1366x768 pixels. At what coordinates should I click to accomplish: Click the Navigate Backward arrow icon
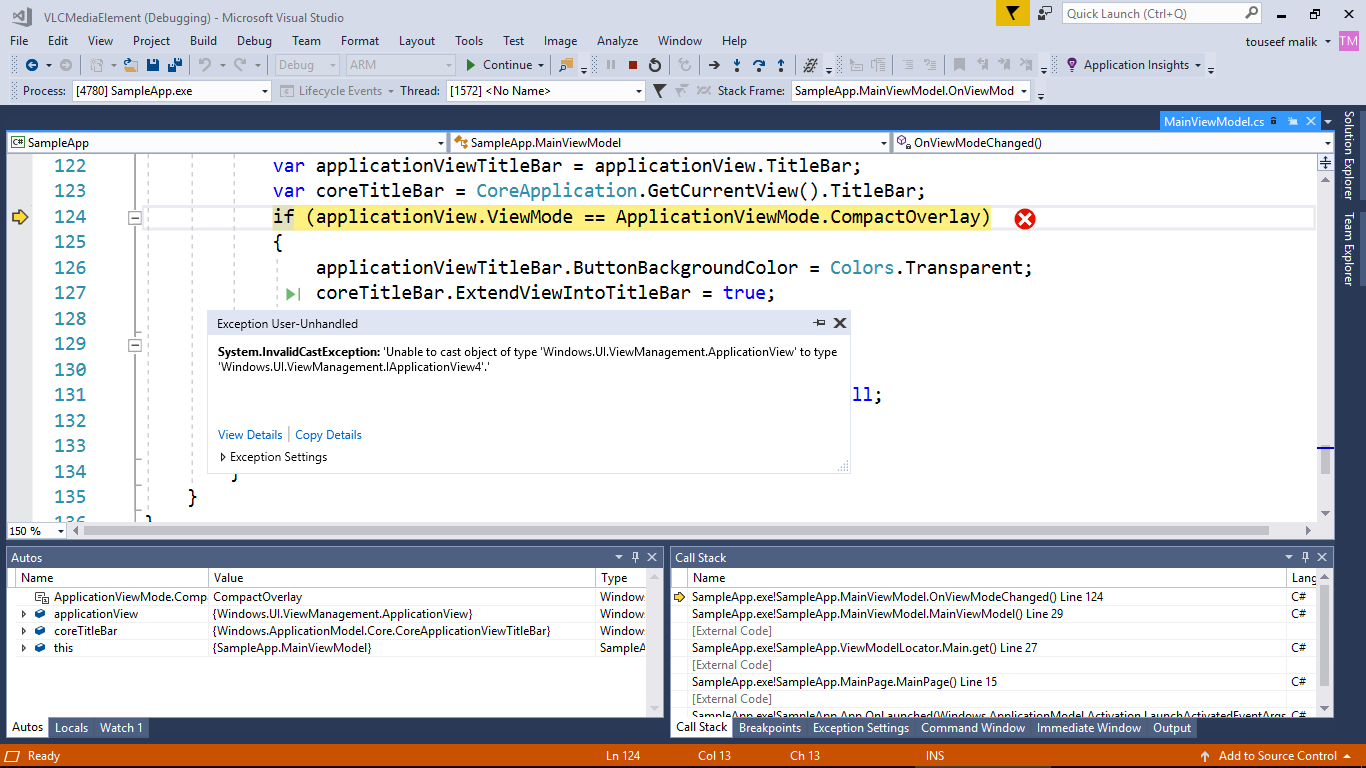tap(32, 65)
